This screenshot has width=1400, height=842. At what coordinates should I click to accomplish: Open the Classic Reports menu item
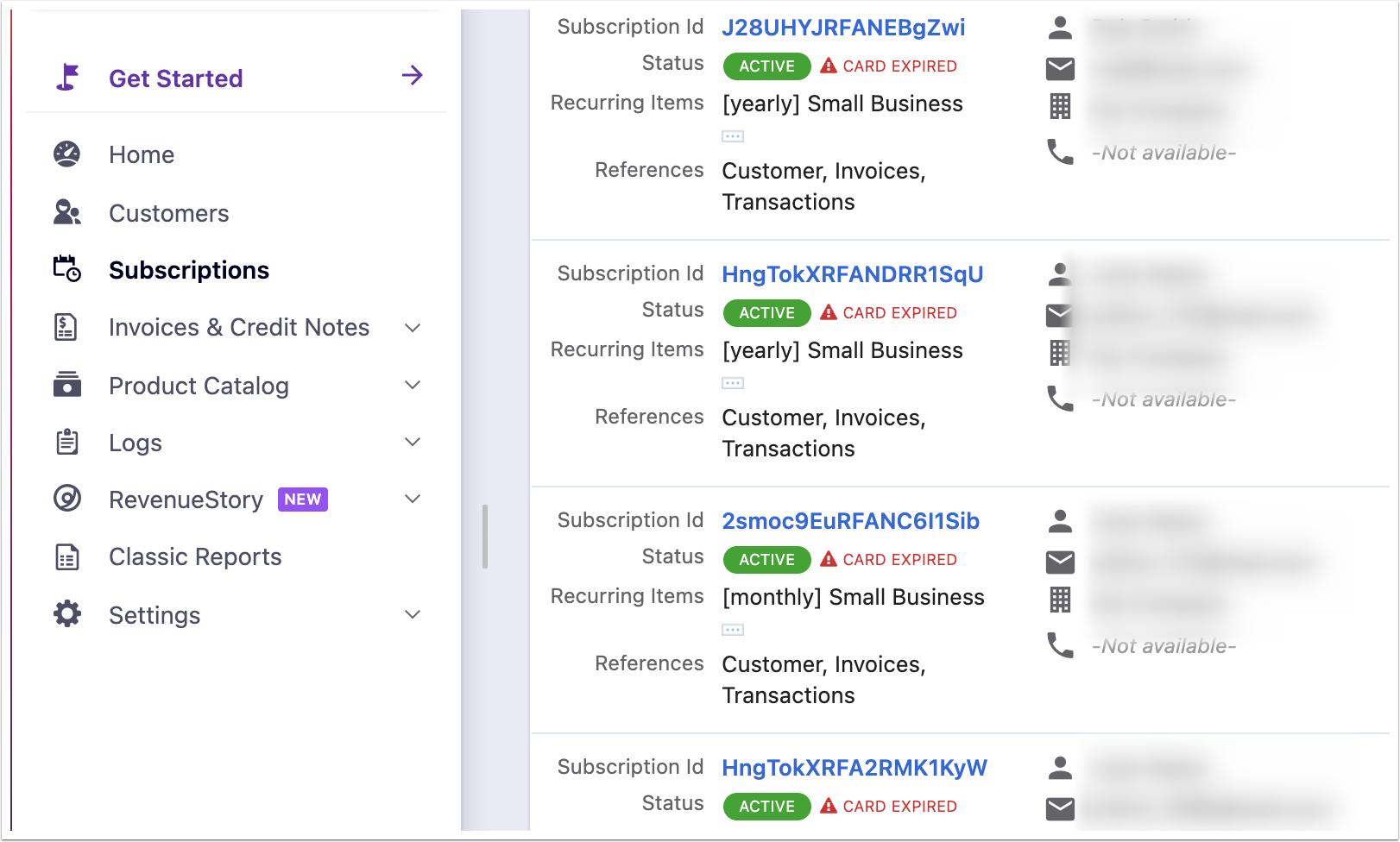click(x=195, y=557)
